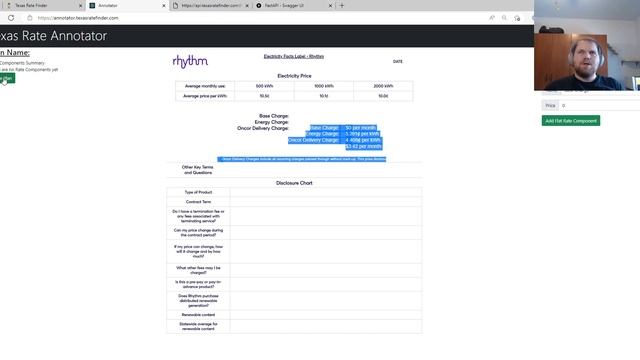
Task: Close the FastAPI Swagger UI tab
Action: coord(330,6)
